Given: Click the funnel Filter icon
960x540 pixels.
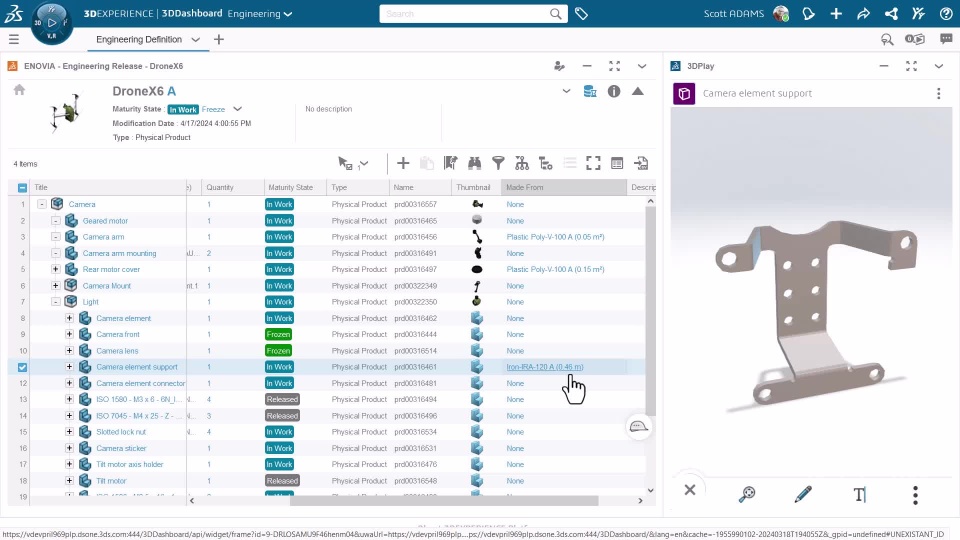Looking at the screenshot, I should click(498, 163).
